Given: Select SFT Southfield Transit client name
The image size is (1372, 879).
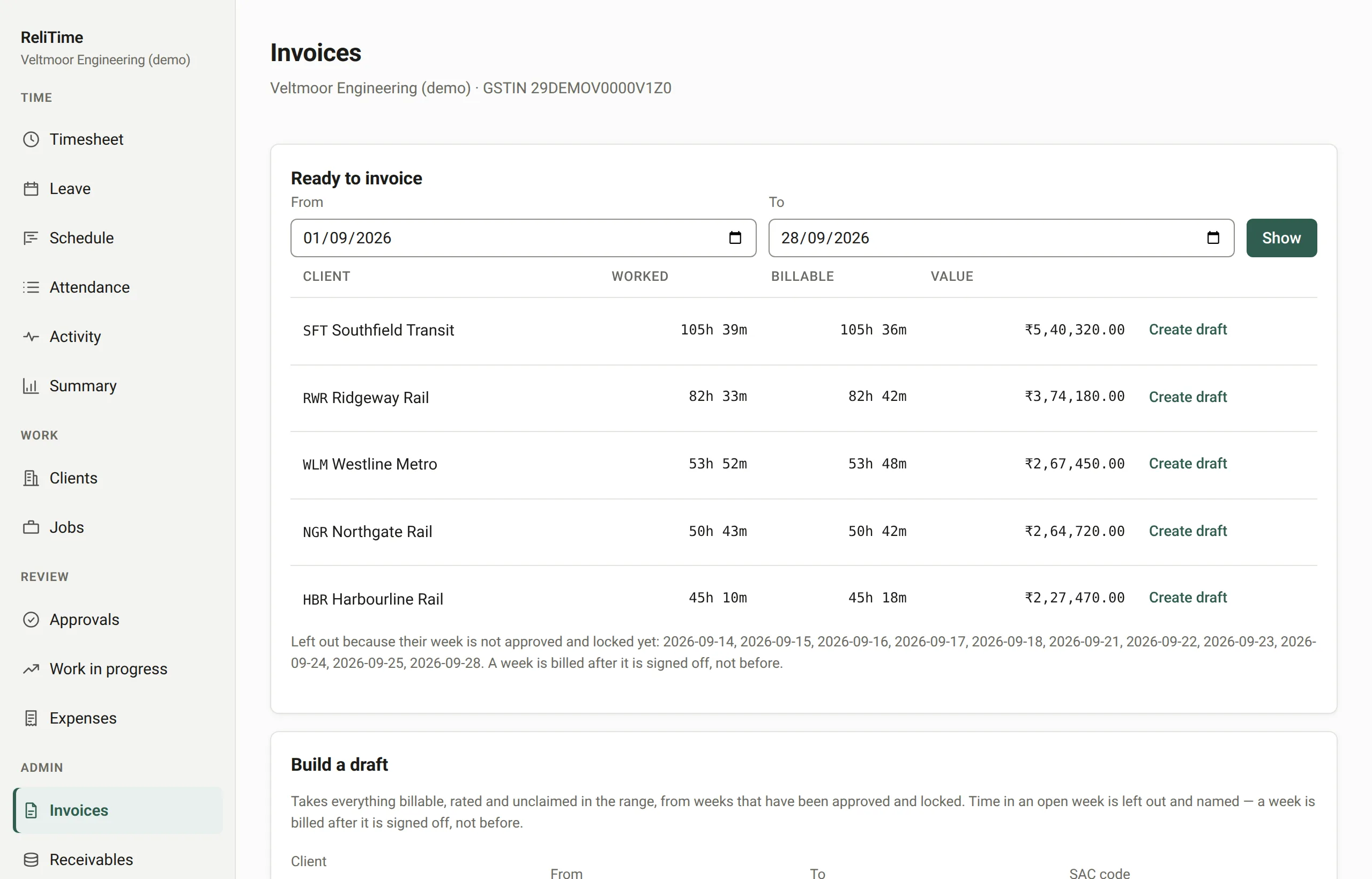Looking at the screenshot, I should click(x=378, y=331).
